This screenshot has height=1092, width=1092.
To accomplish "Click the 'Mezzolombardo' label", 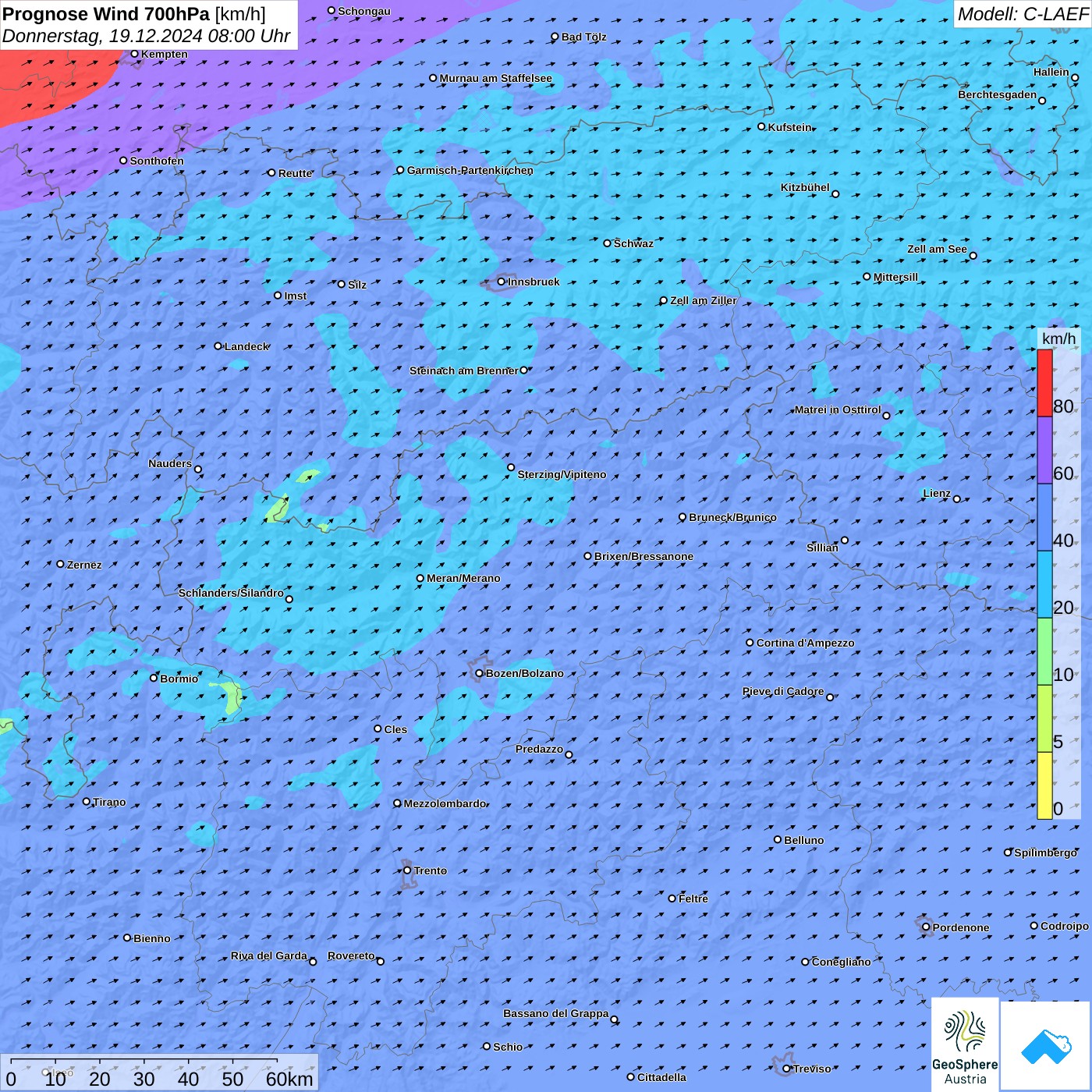I will click(445, 803).
